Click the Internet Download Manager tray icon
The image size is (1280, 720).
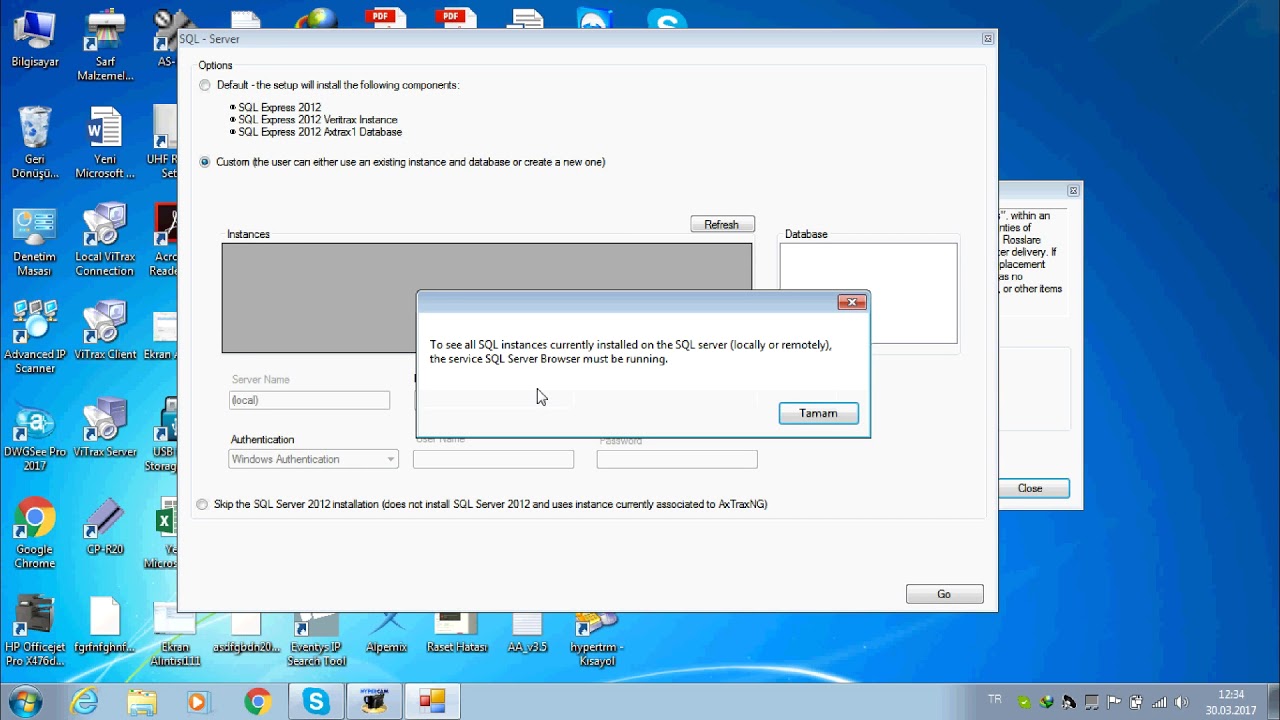(1047, 702)
